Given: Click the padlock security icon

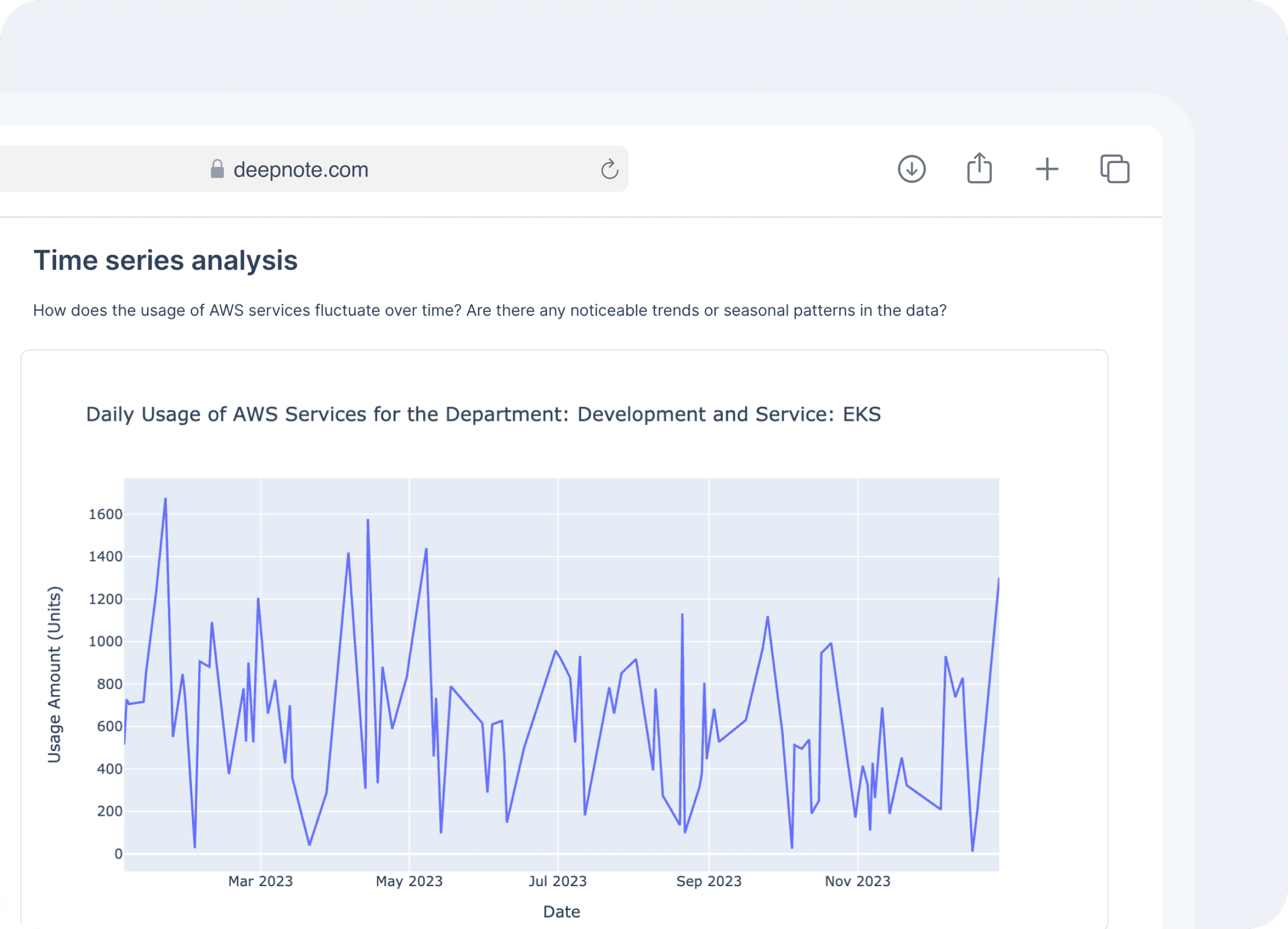Looking at the screenshot, I should coord(217,169).
